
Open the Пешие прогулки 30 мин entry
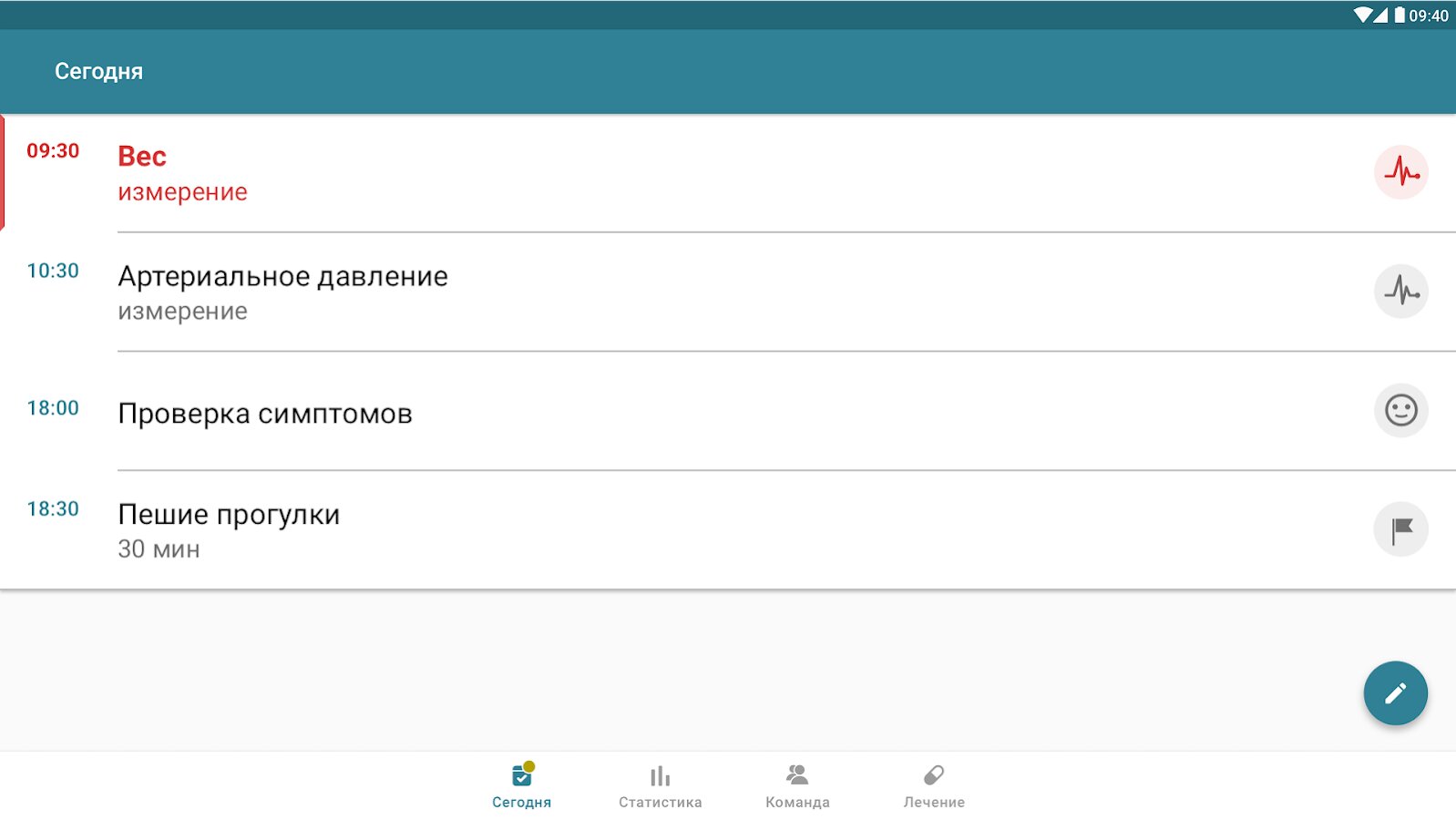click(728, 530)
